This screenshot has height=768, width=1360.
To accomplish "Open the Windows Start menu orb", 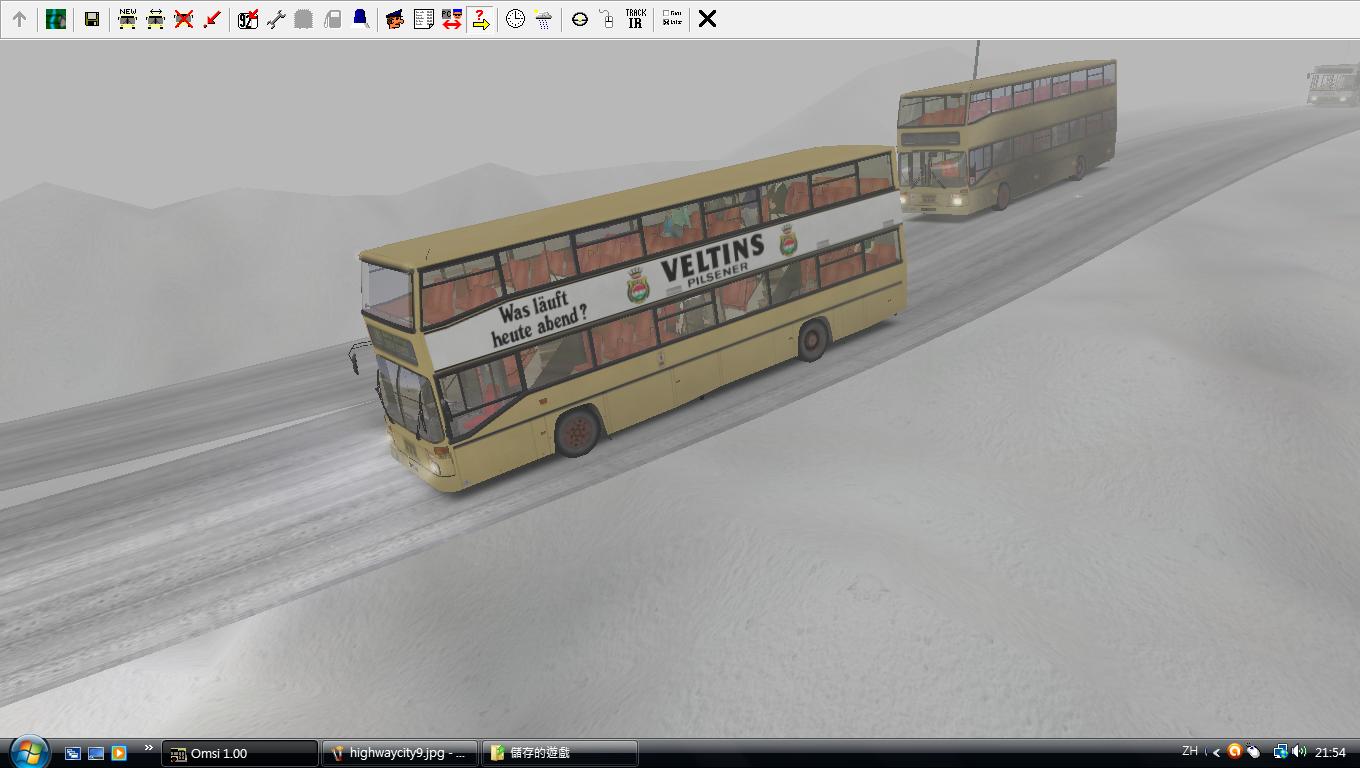I will [28, 752].
